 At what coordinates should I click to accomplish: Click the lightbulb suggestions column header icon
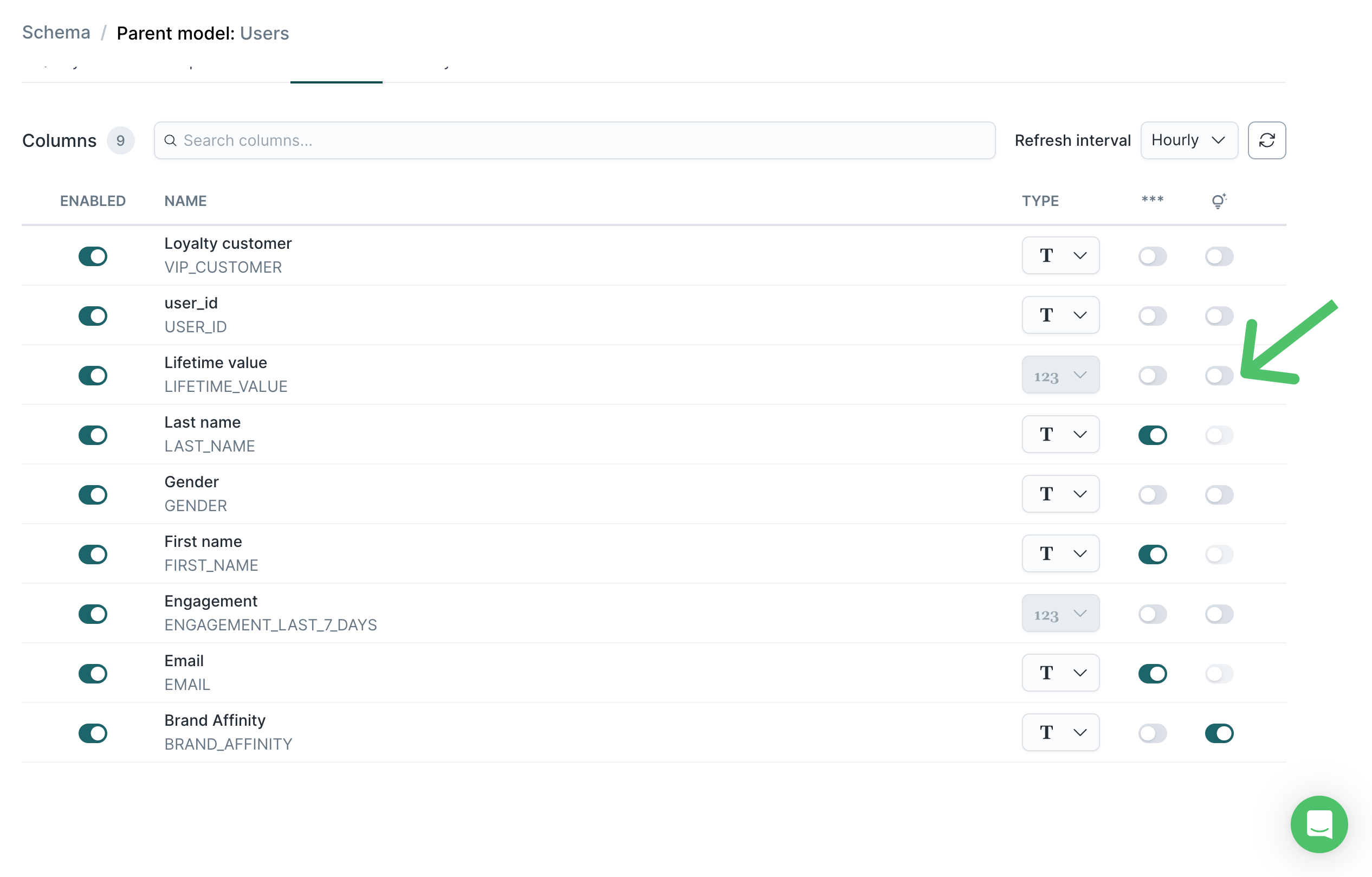[x=1218, y=201]
